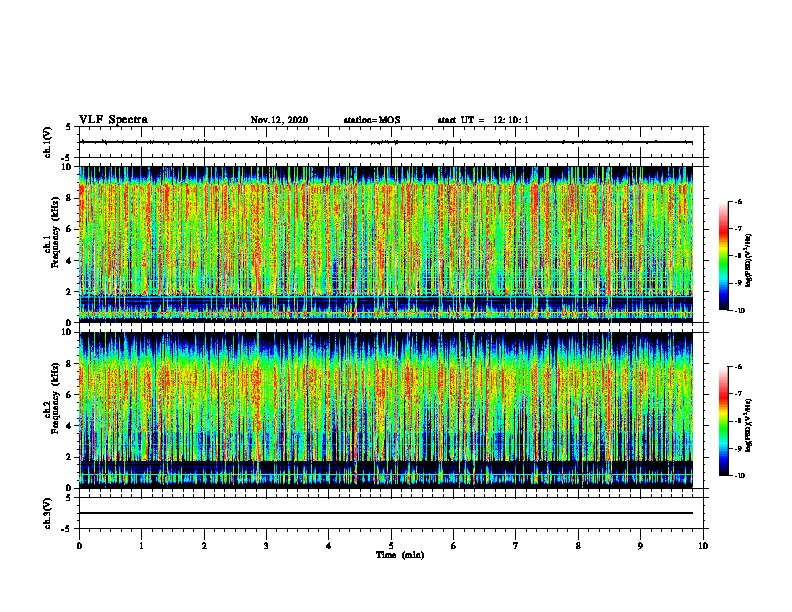Viewport: 792px width, 612px height.
Task: Click the ch.1 spectrogram panel
Action: pyautogui.click(x=386, y=244)
